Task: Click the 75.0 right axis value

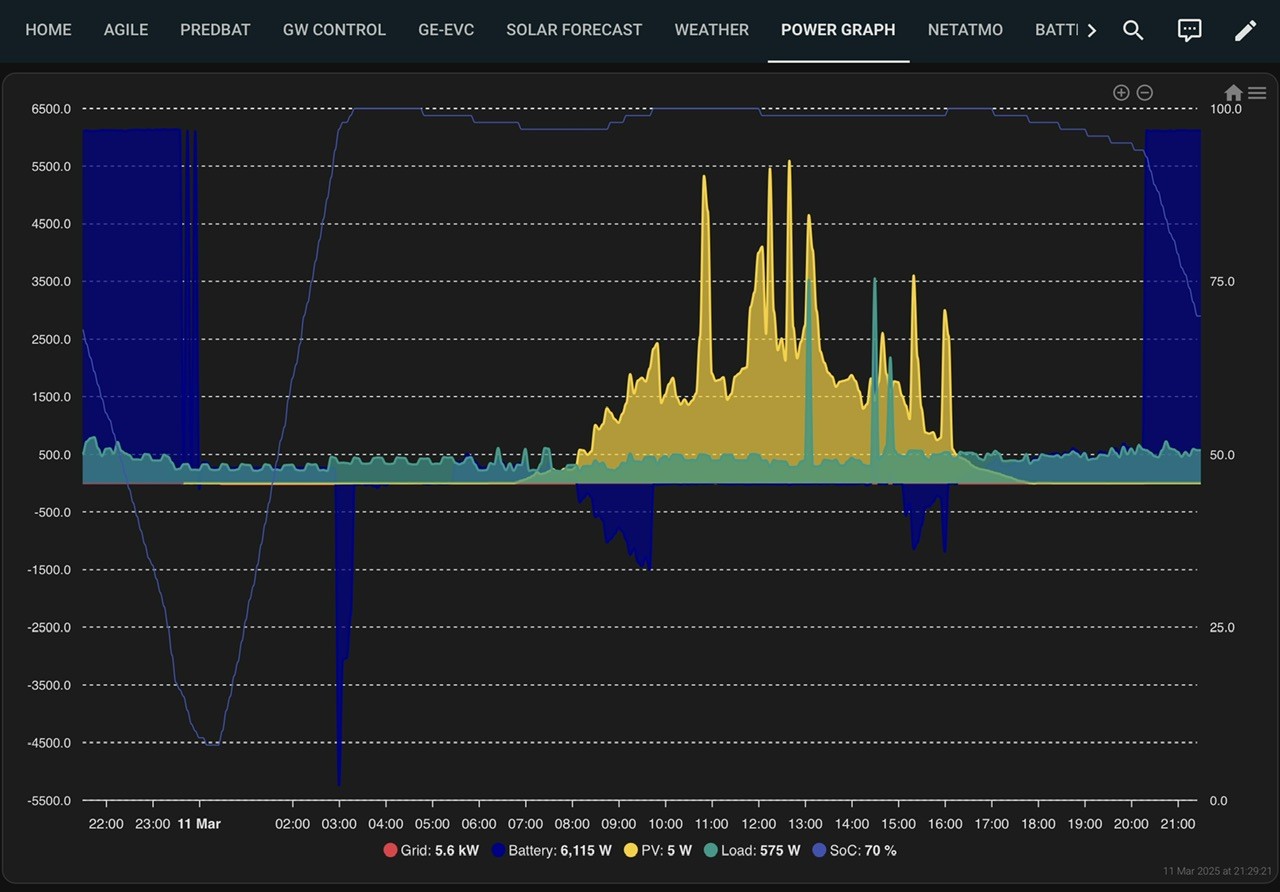Action: pos(1222,282)
